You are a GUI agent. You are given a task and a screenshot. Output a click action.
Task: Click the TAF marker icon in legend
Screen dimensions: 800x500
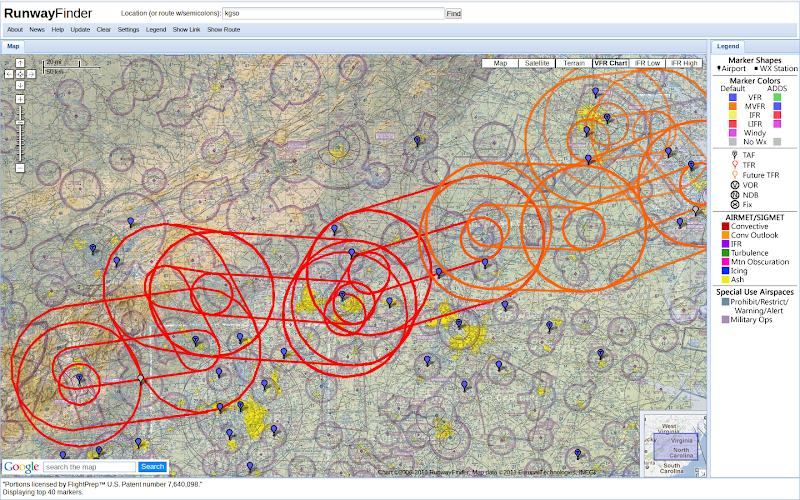pos(735,155)
